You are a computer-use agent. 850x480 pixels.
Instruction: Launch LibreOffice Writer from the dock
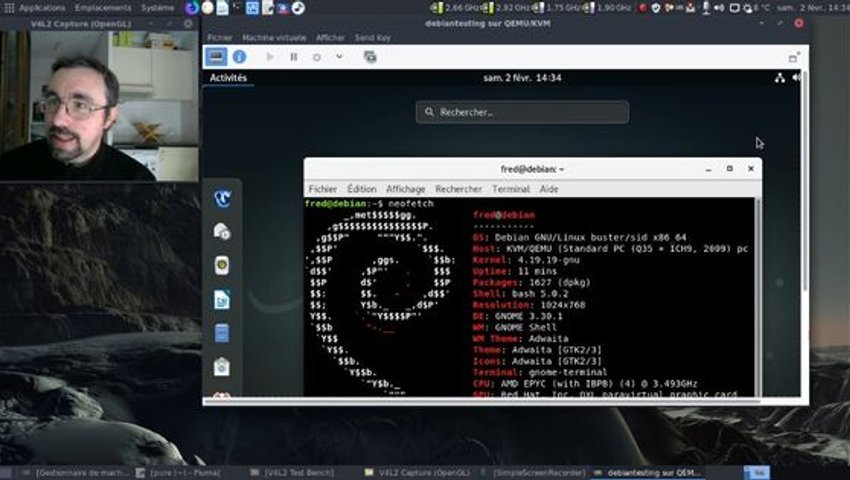(222, 299)
